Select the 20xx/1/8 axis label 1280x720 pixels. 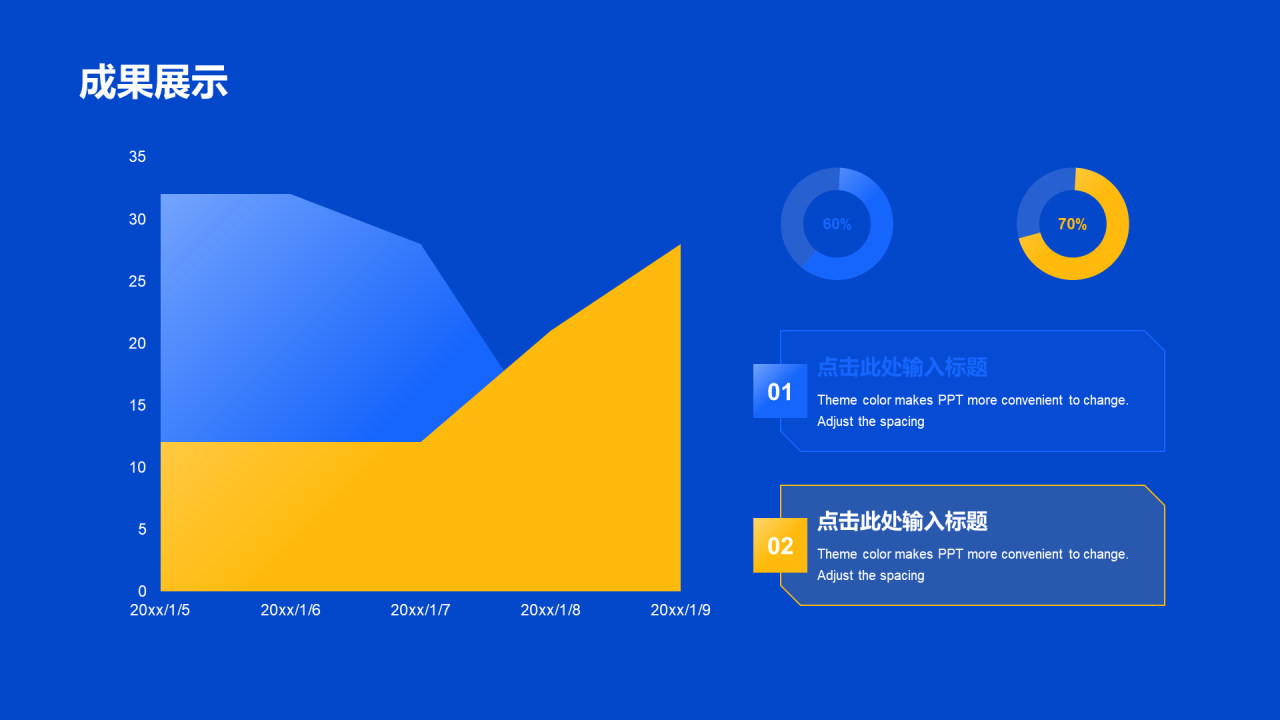point(550,610)
